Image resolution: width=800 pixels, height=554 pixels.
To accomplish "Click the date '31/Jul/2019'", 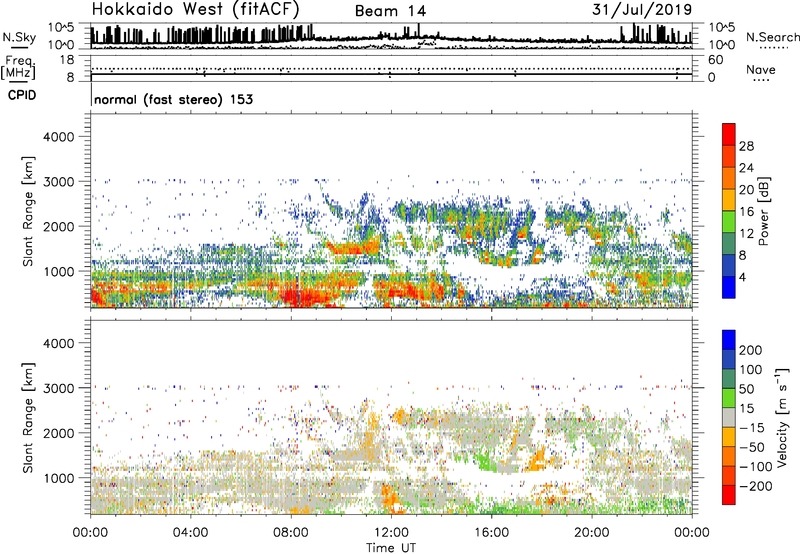I will pyautogui.click(x=642, y=9).
